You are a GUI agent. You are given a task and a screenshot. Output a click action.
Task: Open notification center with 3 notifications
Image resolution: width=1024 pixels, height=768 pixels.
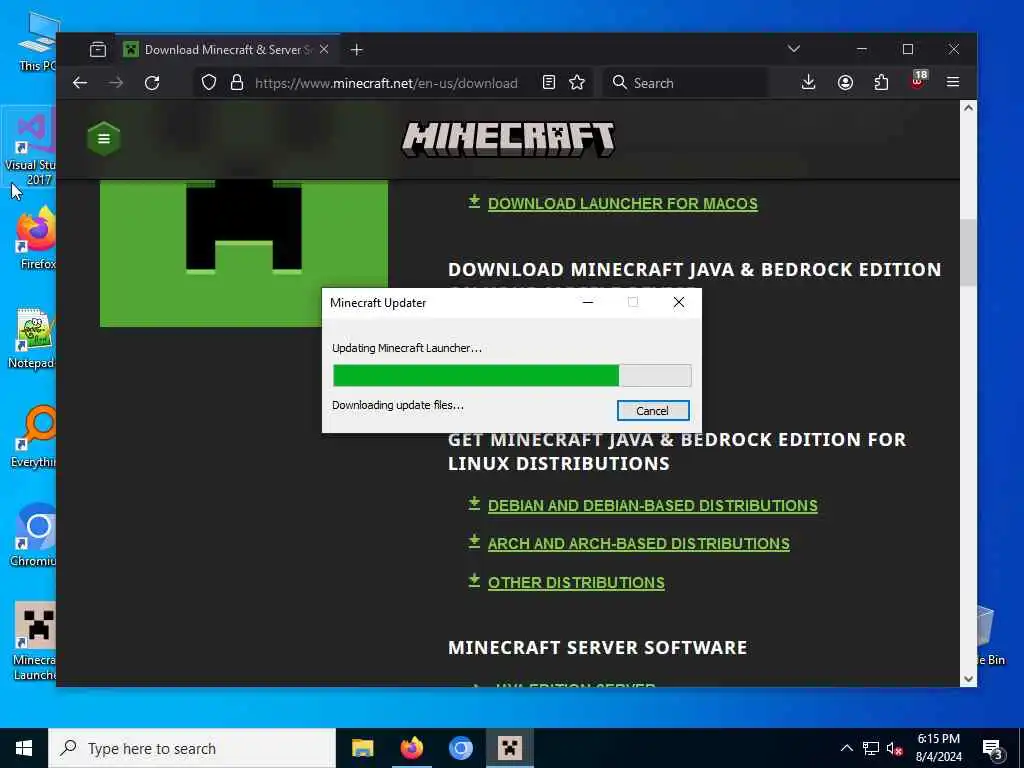coord(993,748)
